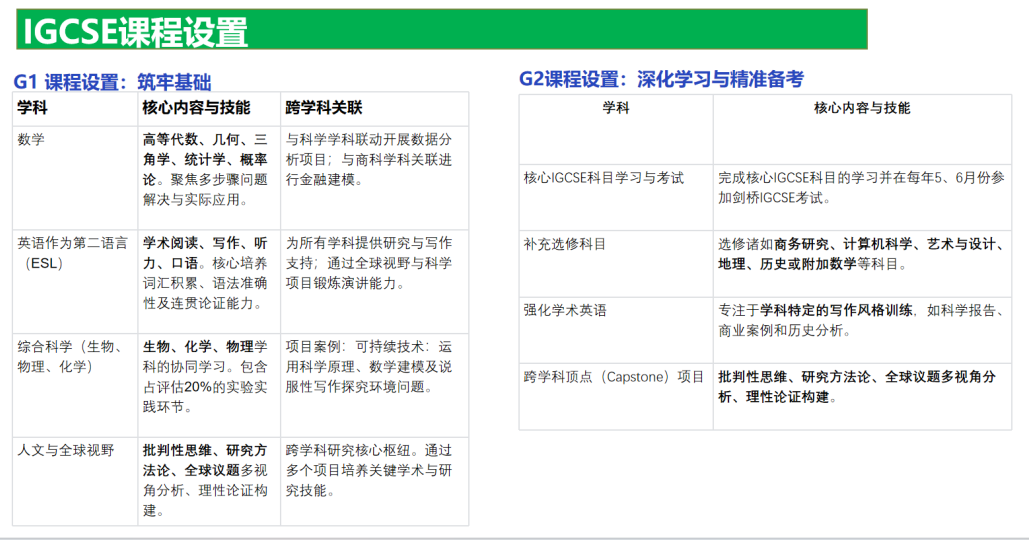Viewport: 1029px width, 540px height.
Task: Click the cell 跨学科研究核心枢纽
Action: [374, 481]
